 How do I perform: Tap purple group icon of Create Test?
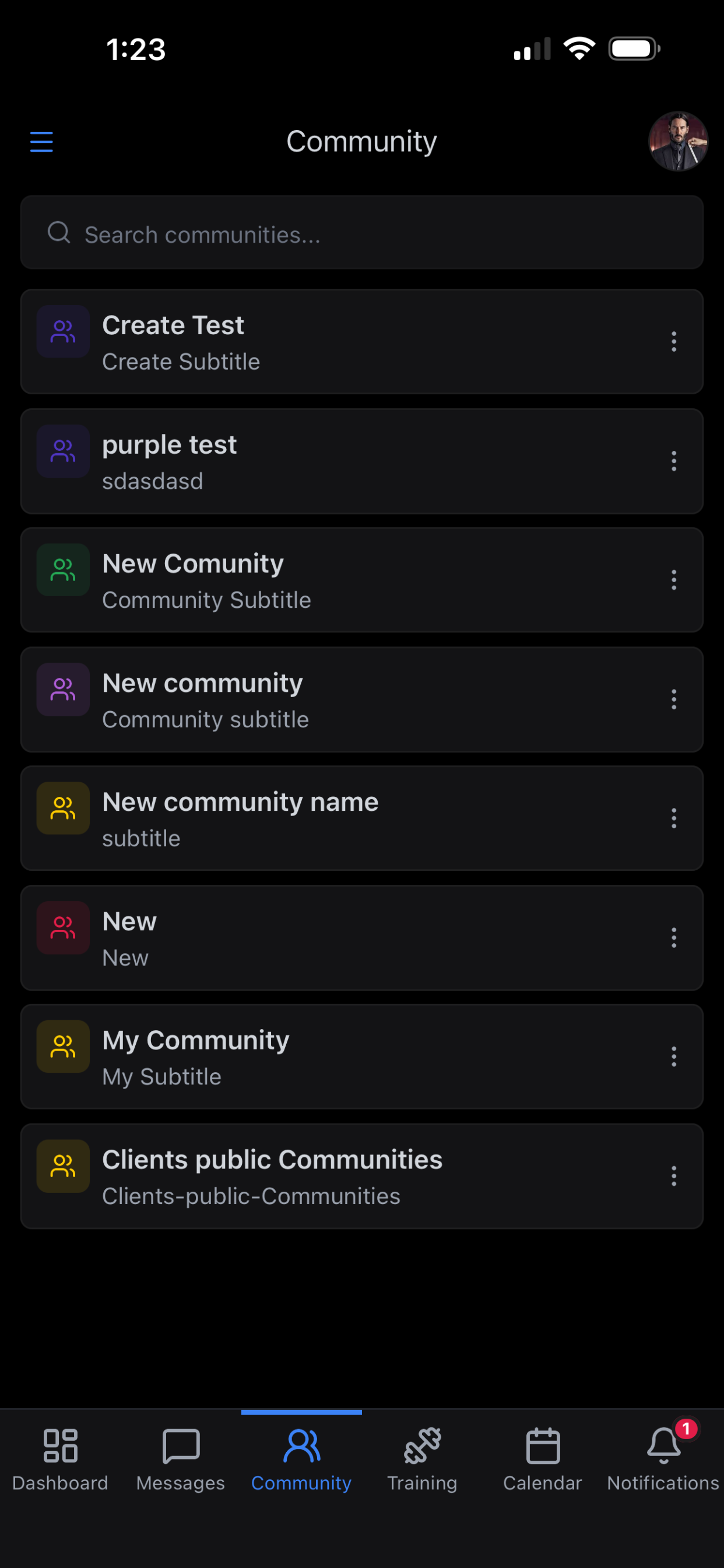(x=64, y=331)
